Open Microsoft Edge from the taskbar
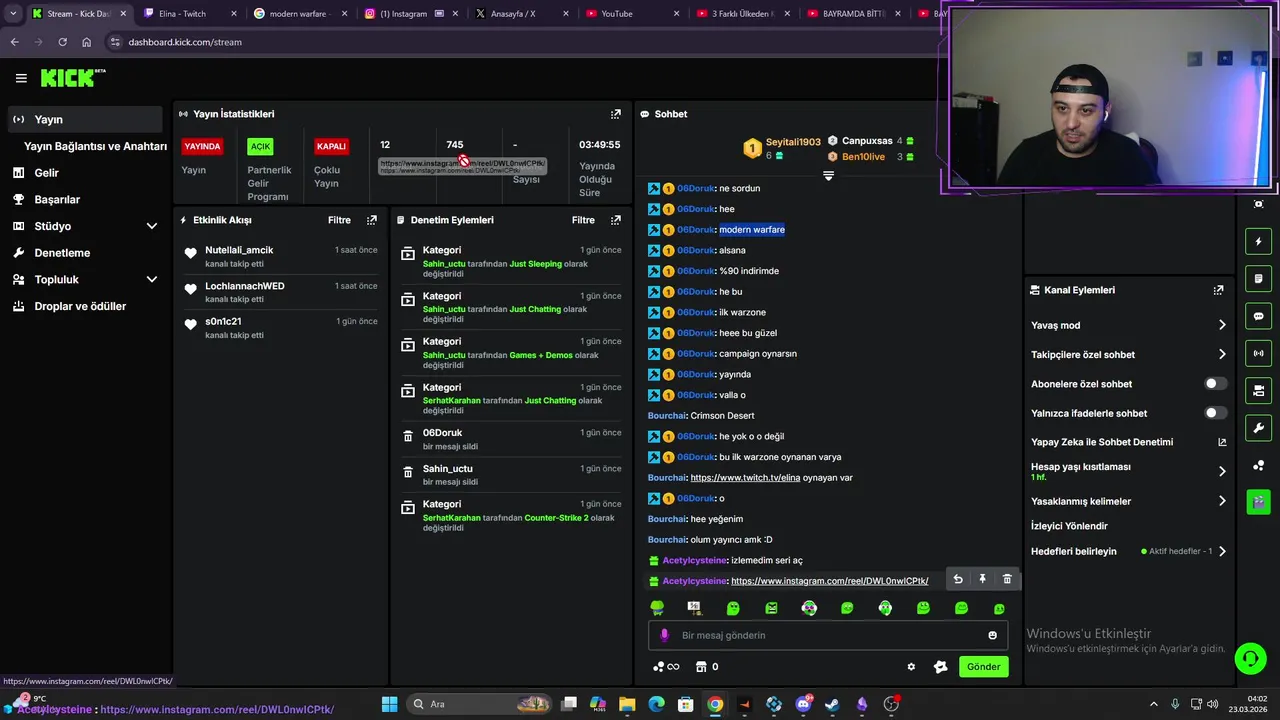The height and width of the screenshot is (720, 1280). pos(656,704)
